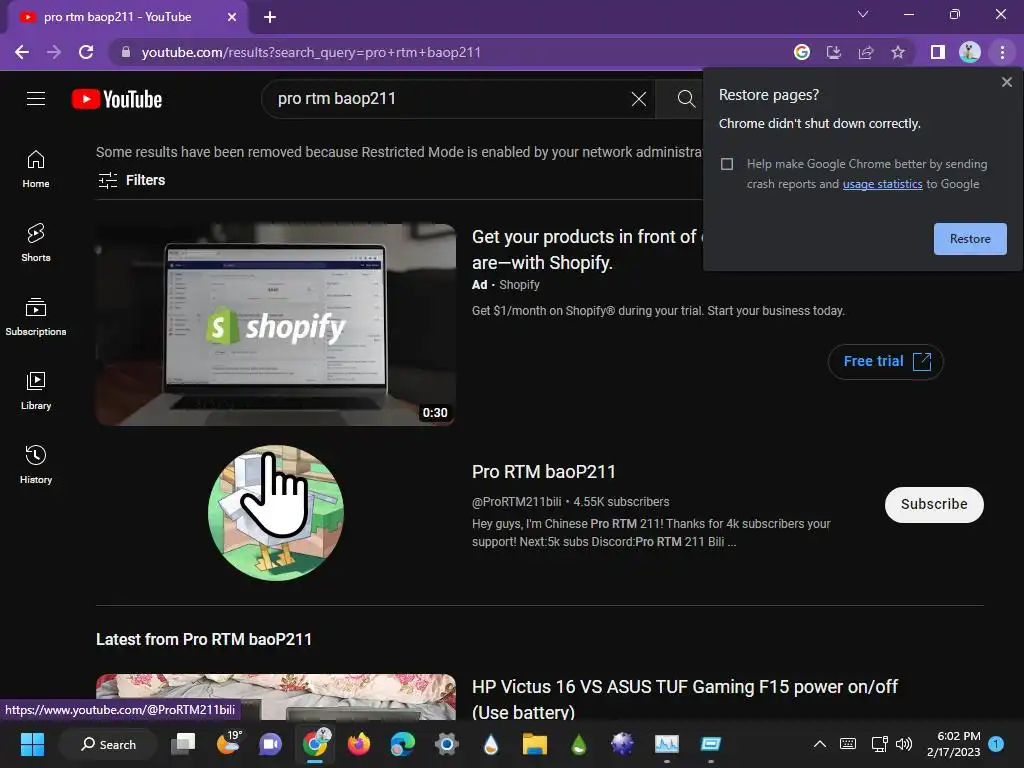The width and height of the screenshot is (1024, 768).
Task: Bookmark this page with the star
Action: pos(898,52)
